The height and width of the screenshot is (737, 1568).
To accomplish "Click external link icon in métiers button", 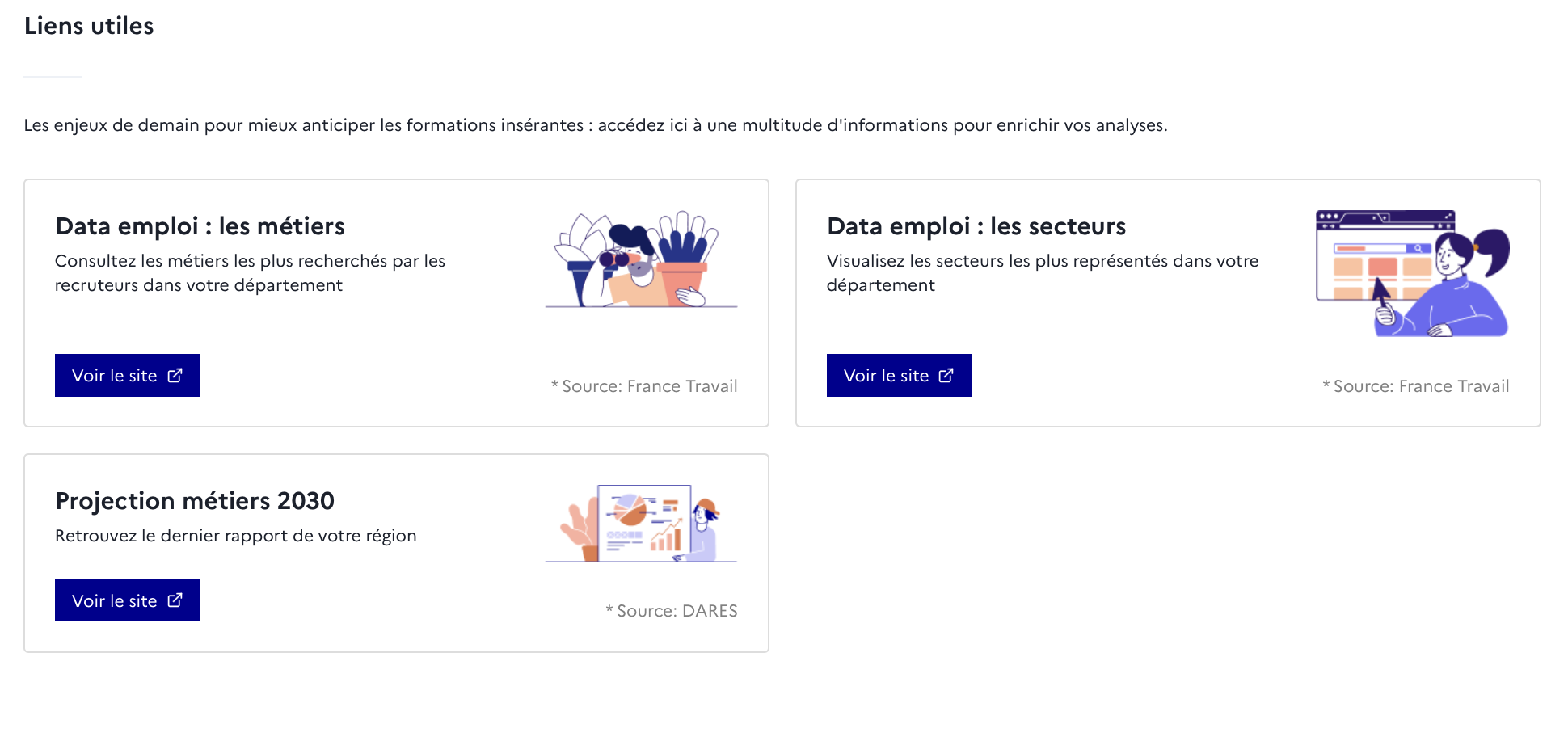I will pos(175,376).
